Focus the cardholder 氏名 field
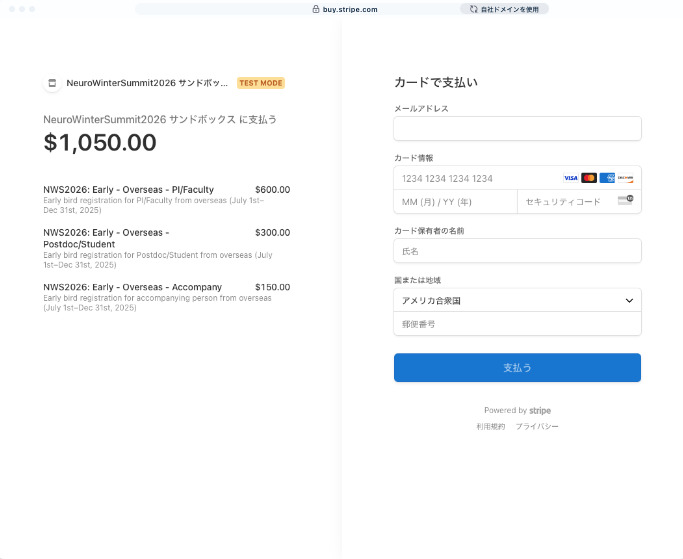Image resolution: width=683 pixels, height=559 pixels. pyautogui.click(x=517, y=251)
